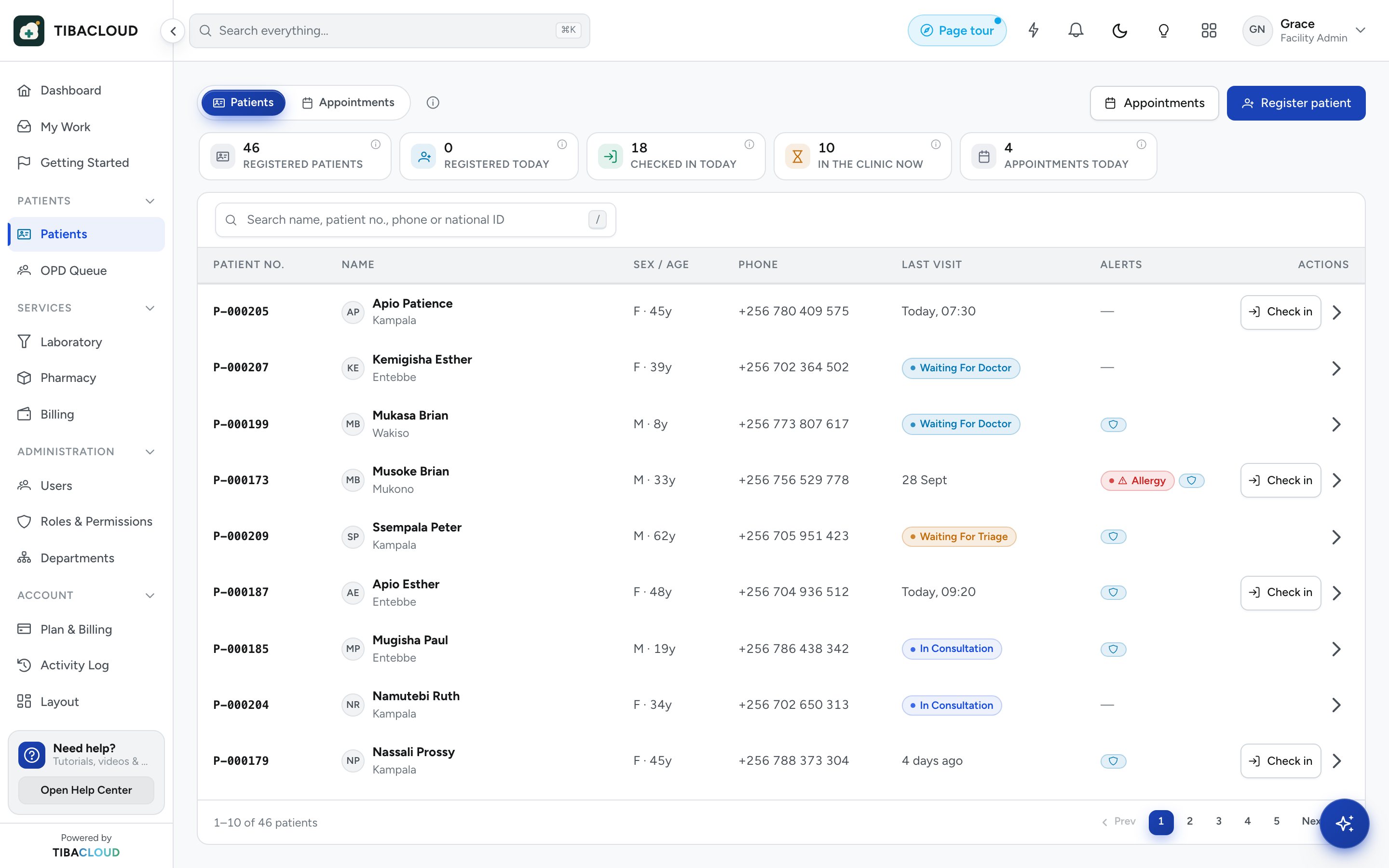The image size is (1389, 868).
Task: Click the info icon beside the Appointments tab
Action: tap(433, 103)
